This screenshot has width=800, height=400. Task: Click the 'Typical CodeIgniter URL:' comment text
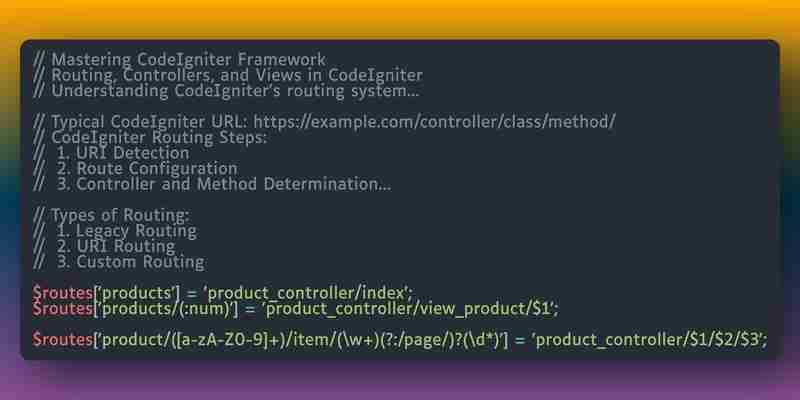click(149, 122)
